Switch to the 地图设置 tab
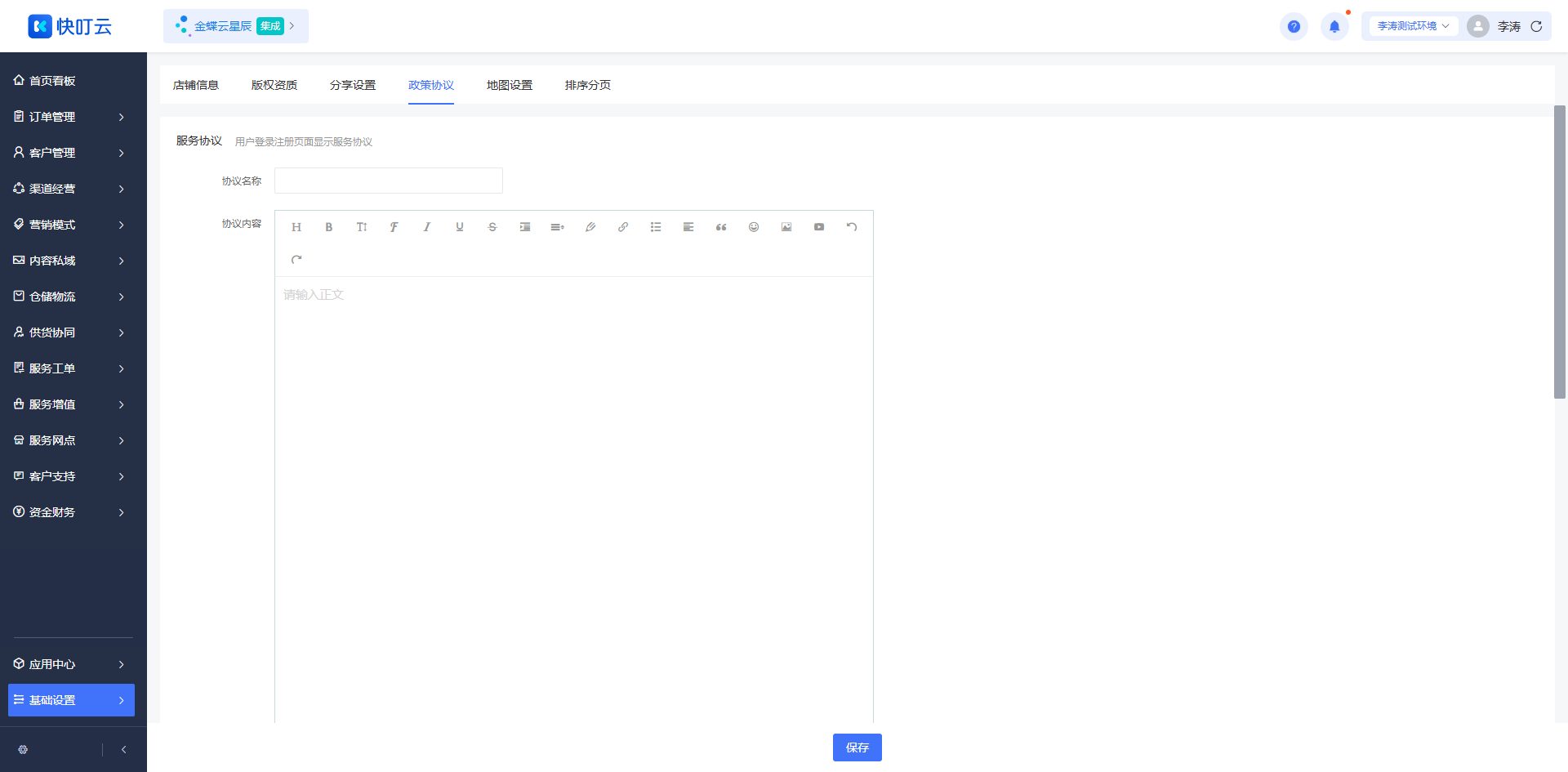 coord(510,85)
